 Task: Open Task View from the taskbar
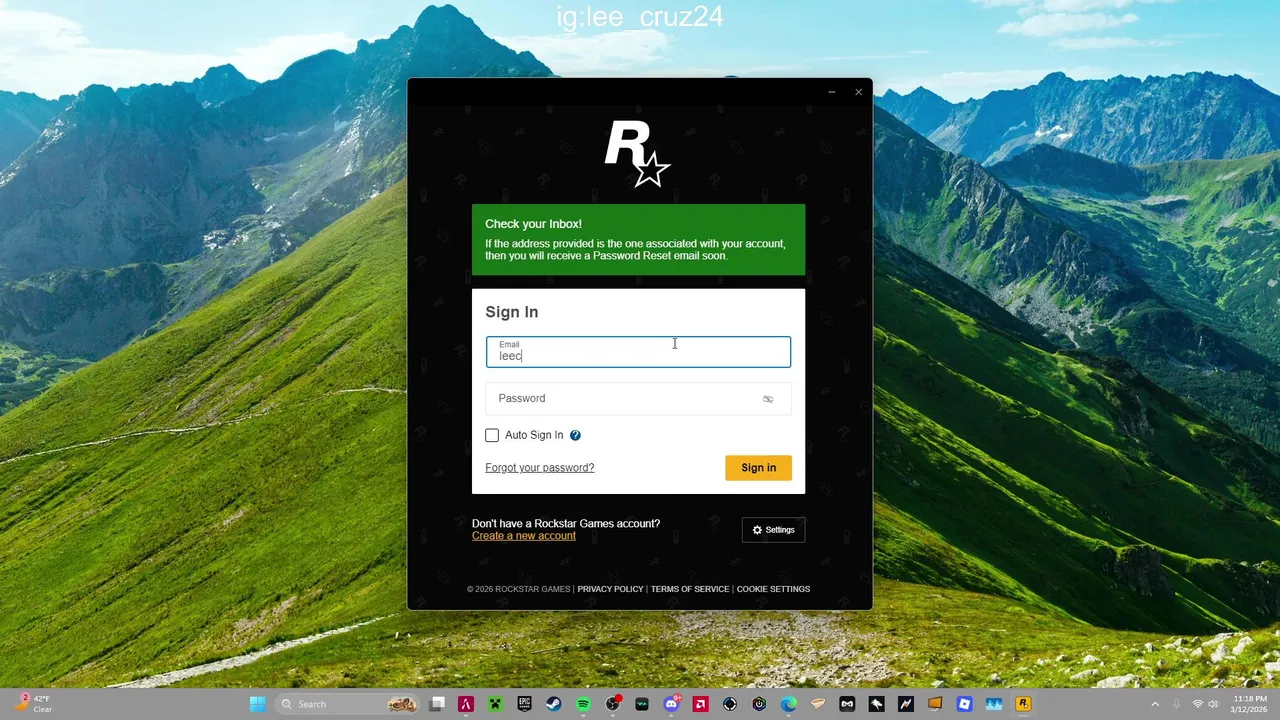click(x=437, y=704)
